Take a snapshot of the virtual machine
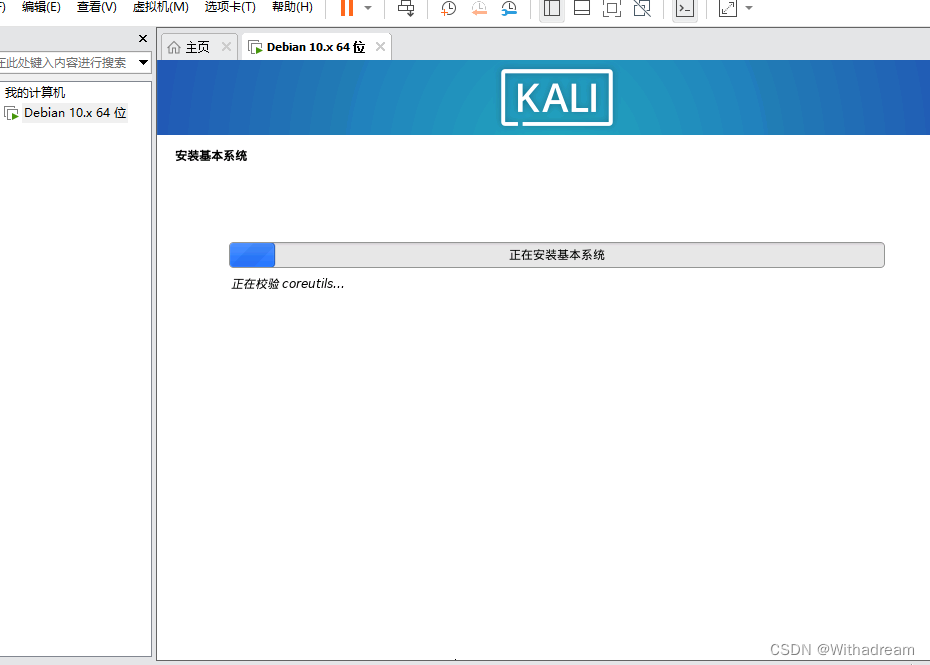This screenshot has height=665, width=930. [x=448, y=8]
